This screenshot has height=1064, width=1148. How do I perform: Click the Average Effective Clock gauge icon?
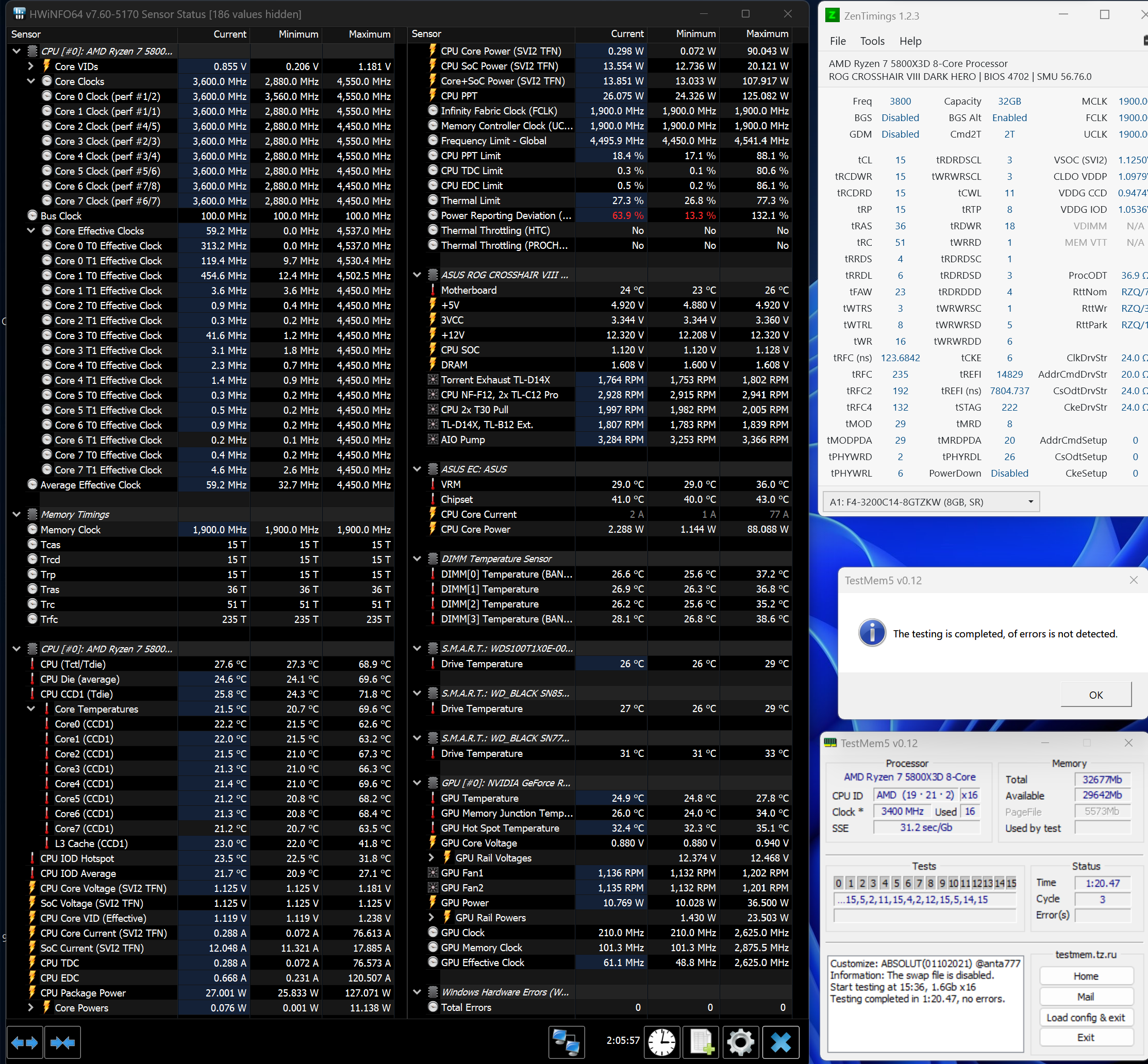click(33, 485)
